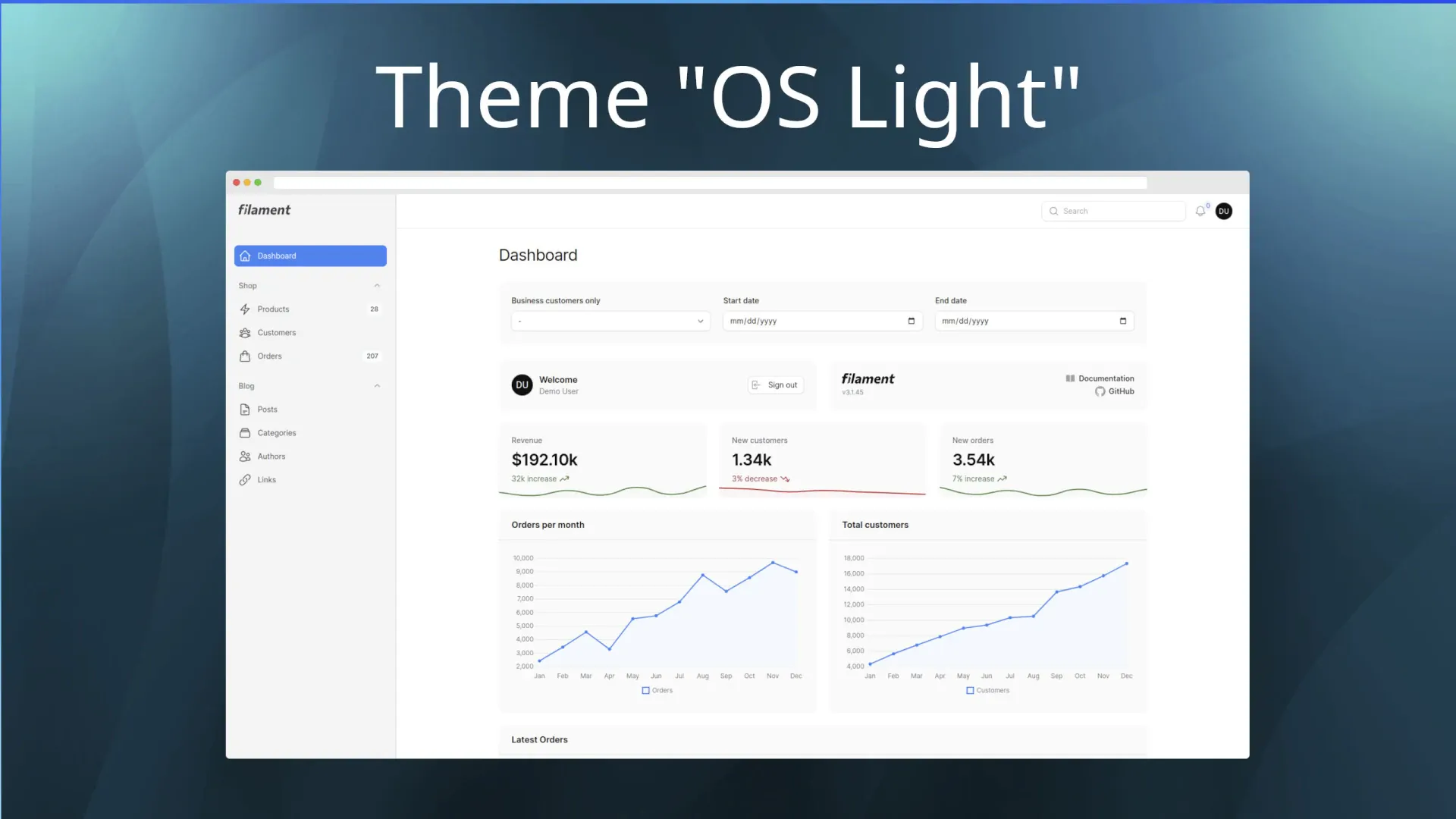Click the Authors icon in the Blog group

click(x=244, y=456)
